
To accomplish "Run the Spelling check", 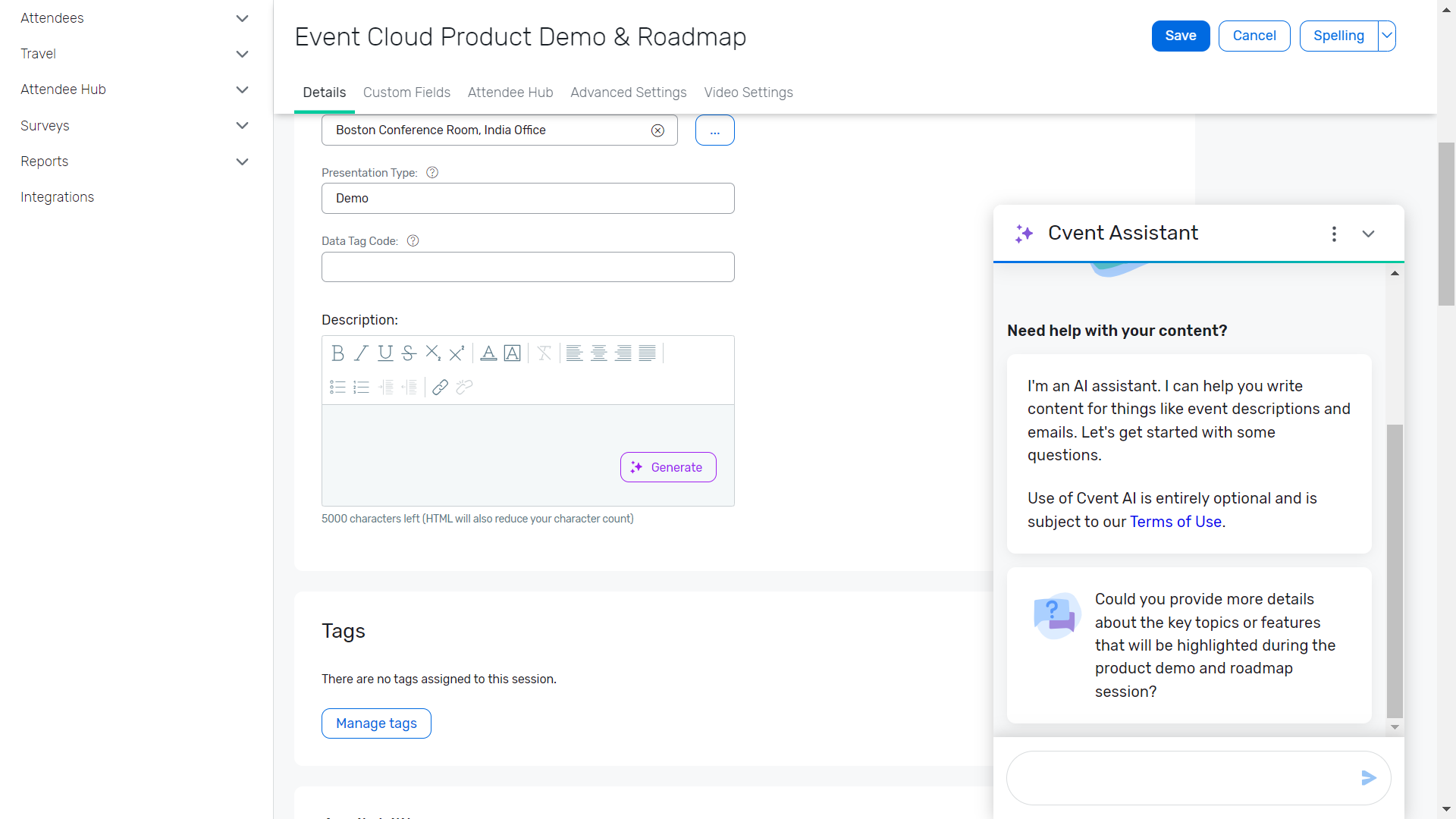I will (x=1338, y=36).
